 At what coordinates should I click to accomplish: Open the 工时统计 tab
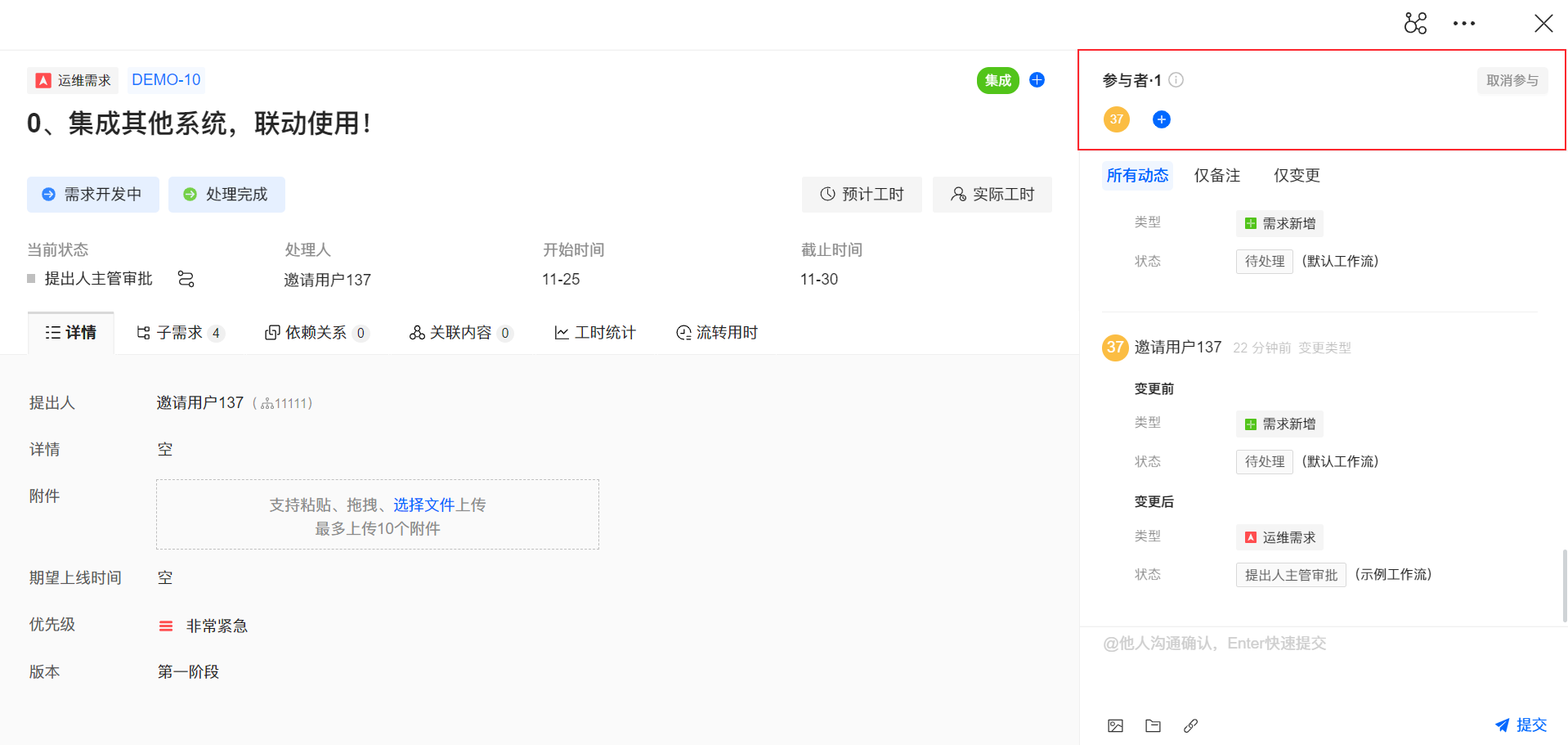595,333
